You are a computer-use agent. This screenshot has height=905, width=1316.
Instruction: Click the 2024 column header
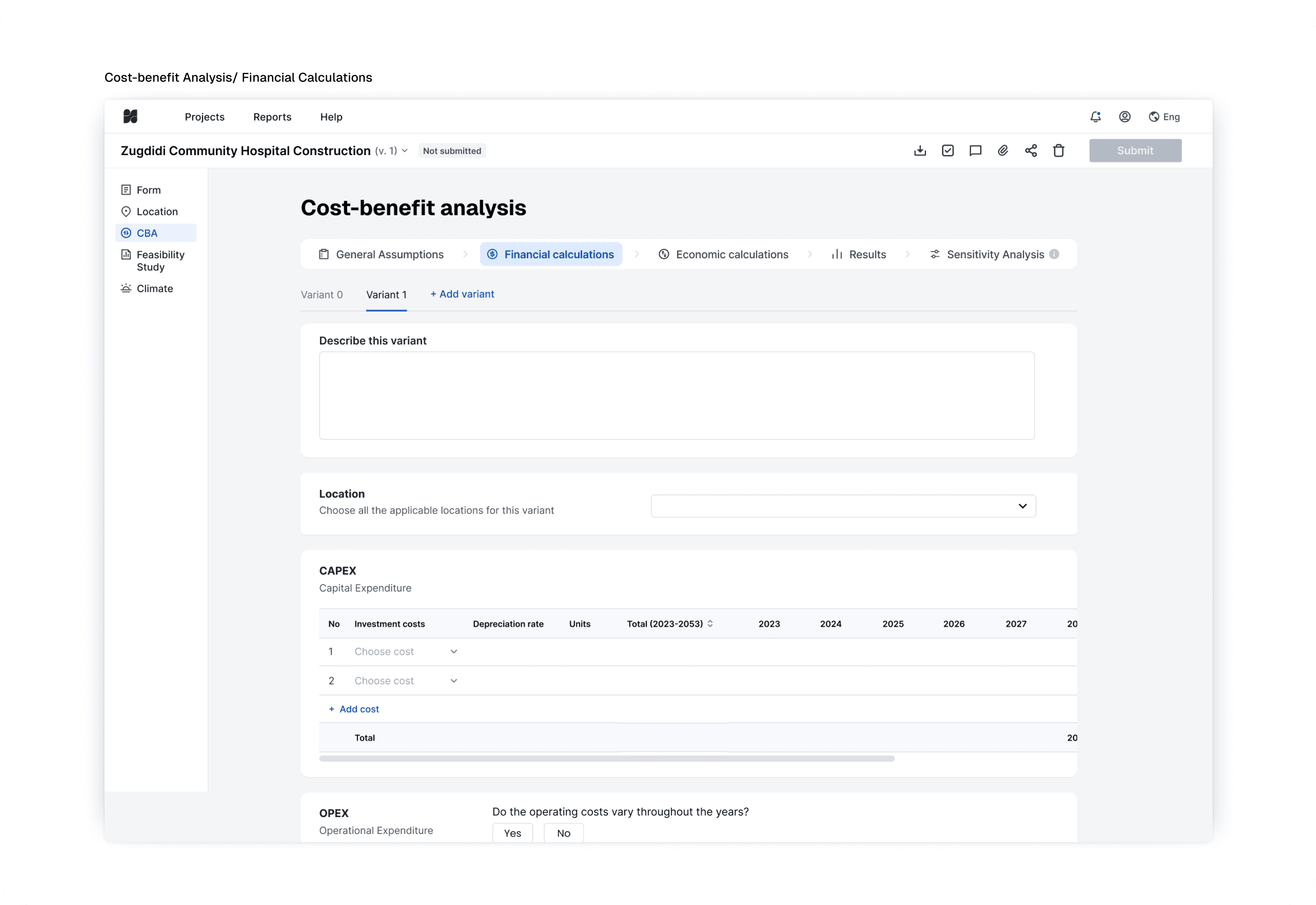click(830, 624)
